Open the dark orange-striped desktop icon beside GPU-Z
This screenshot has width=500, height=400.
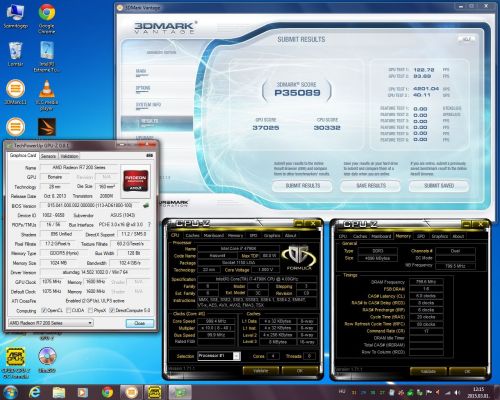pyautogui.click(x=47, y=127)
